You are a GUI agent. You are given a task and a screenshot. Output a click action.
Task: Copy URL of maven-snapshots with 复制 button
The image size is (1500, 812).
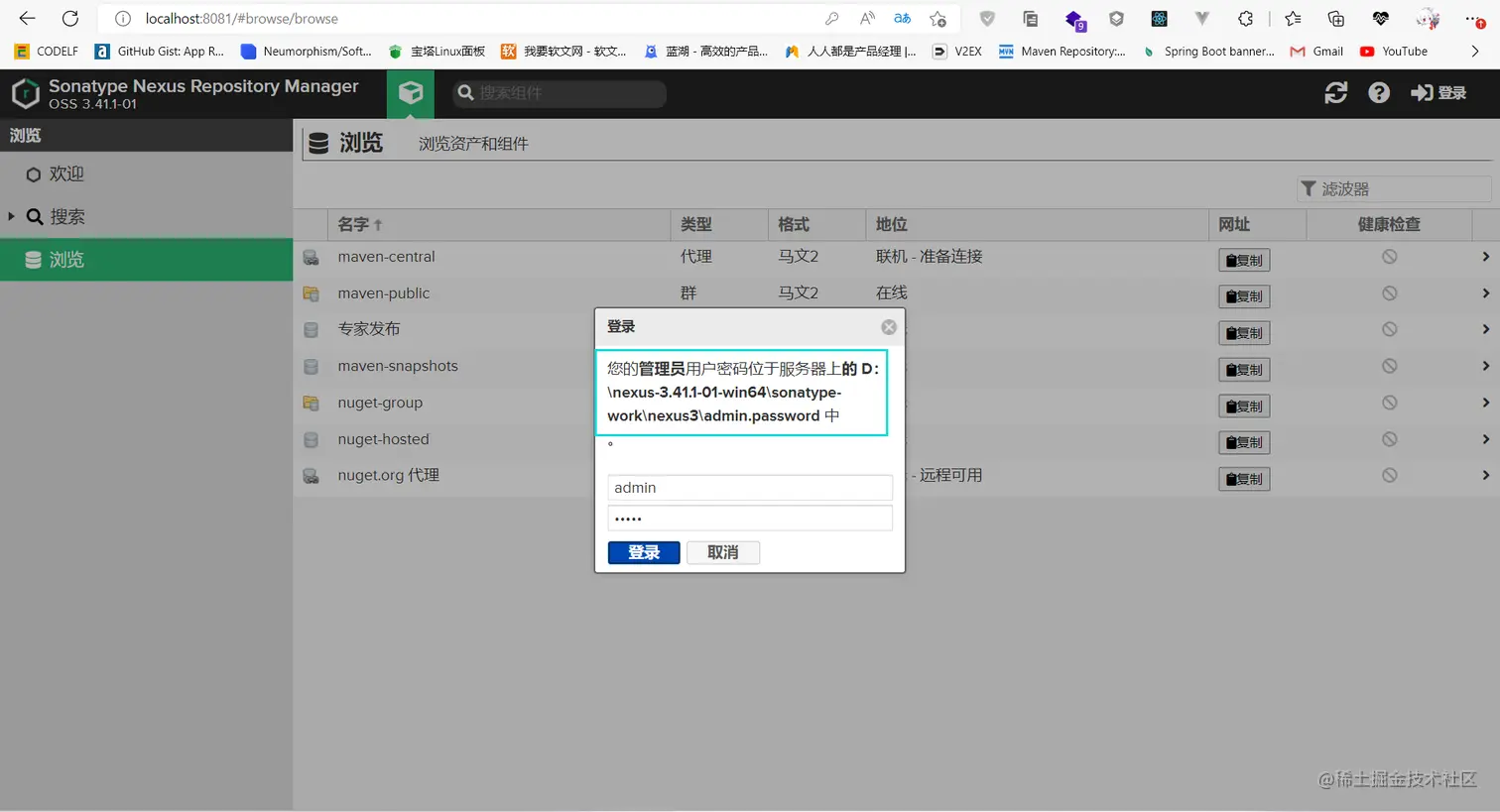(x=1244, y=370)
